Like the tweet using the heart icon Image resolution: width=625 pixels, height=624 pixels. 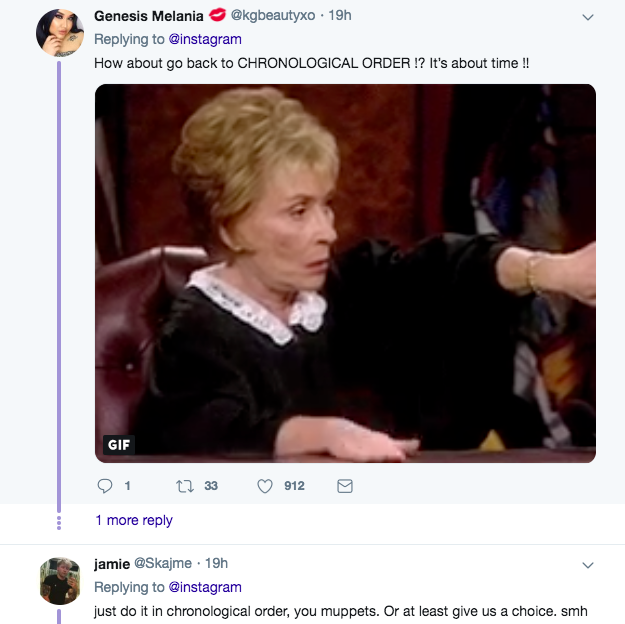pyautogui.click(x=265, y=486)
